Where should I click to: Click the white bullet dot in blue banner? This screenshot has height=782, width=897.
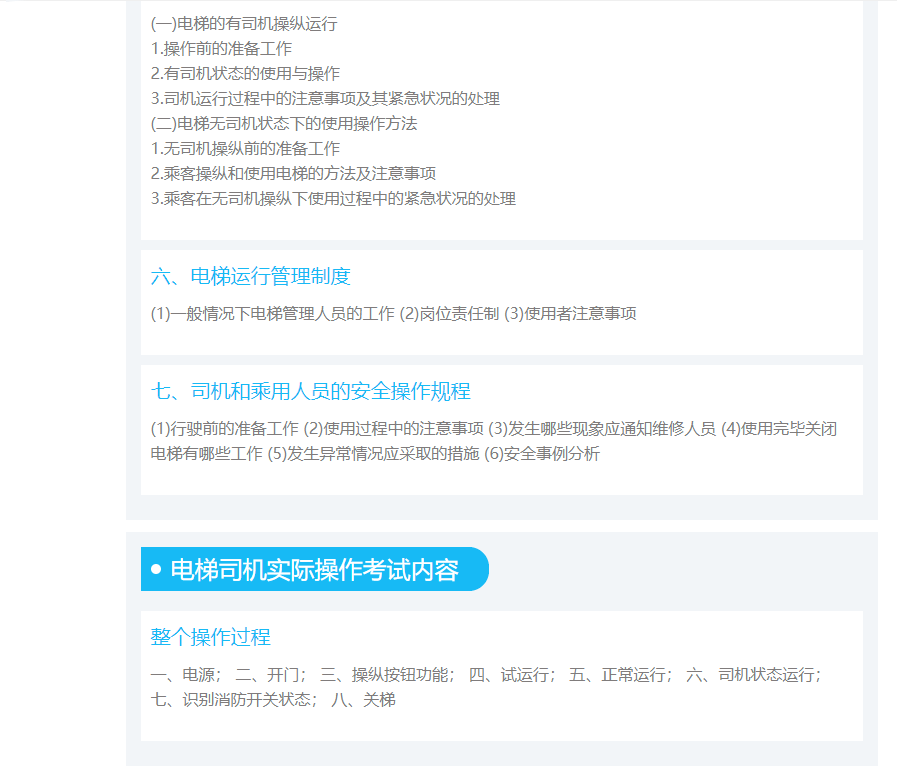pos(156,570)
